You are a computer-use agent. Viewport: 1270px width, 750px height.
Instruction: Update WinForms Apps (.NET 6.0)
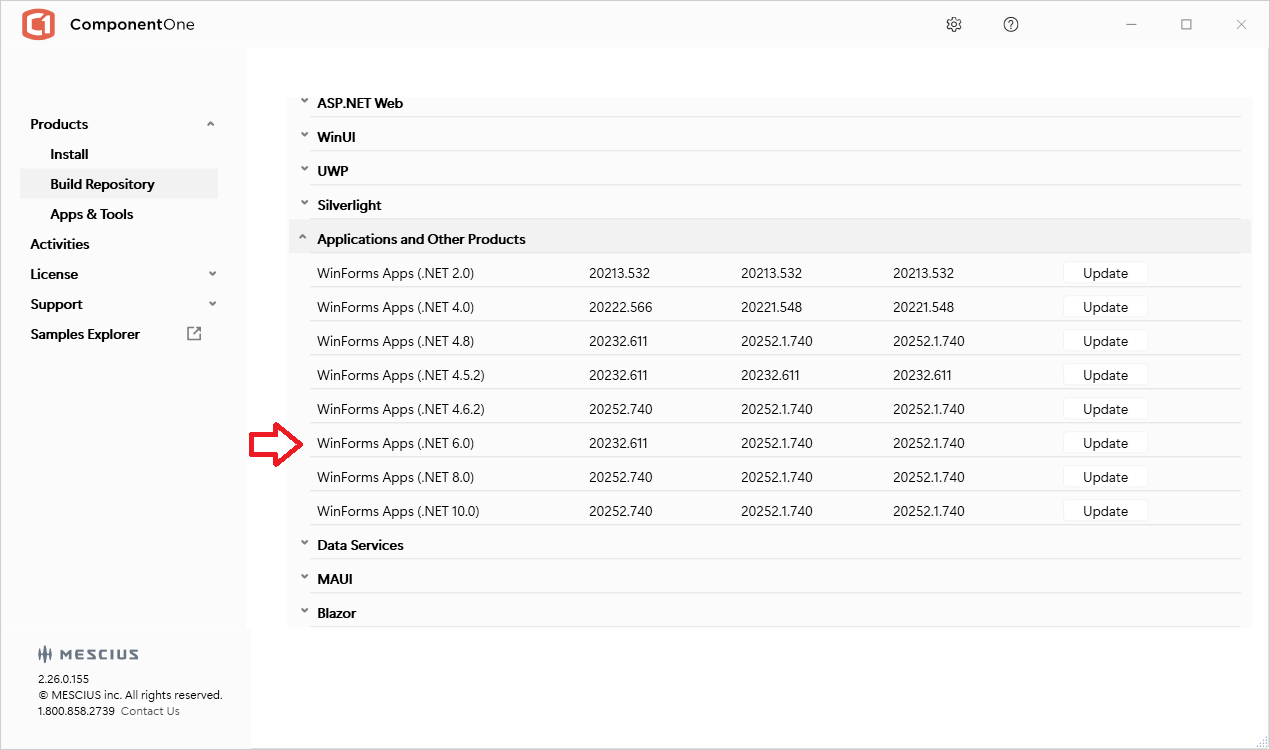[x=1105, y=443]
